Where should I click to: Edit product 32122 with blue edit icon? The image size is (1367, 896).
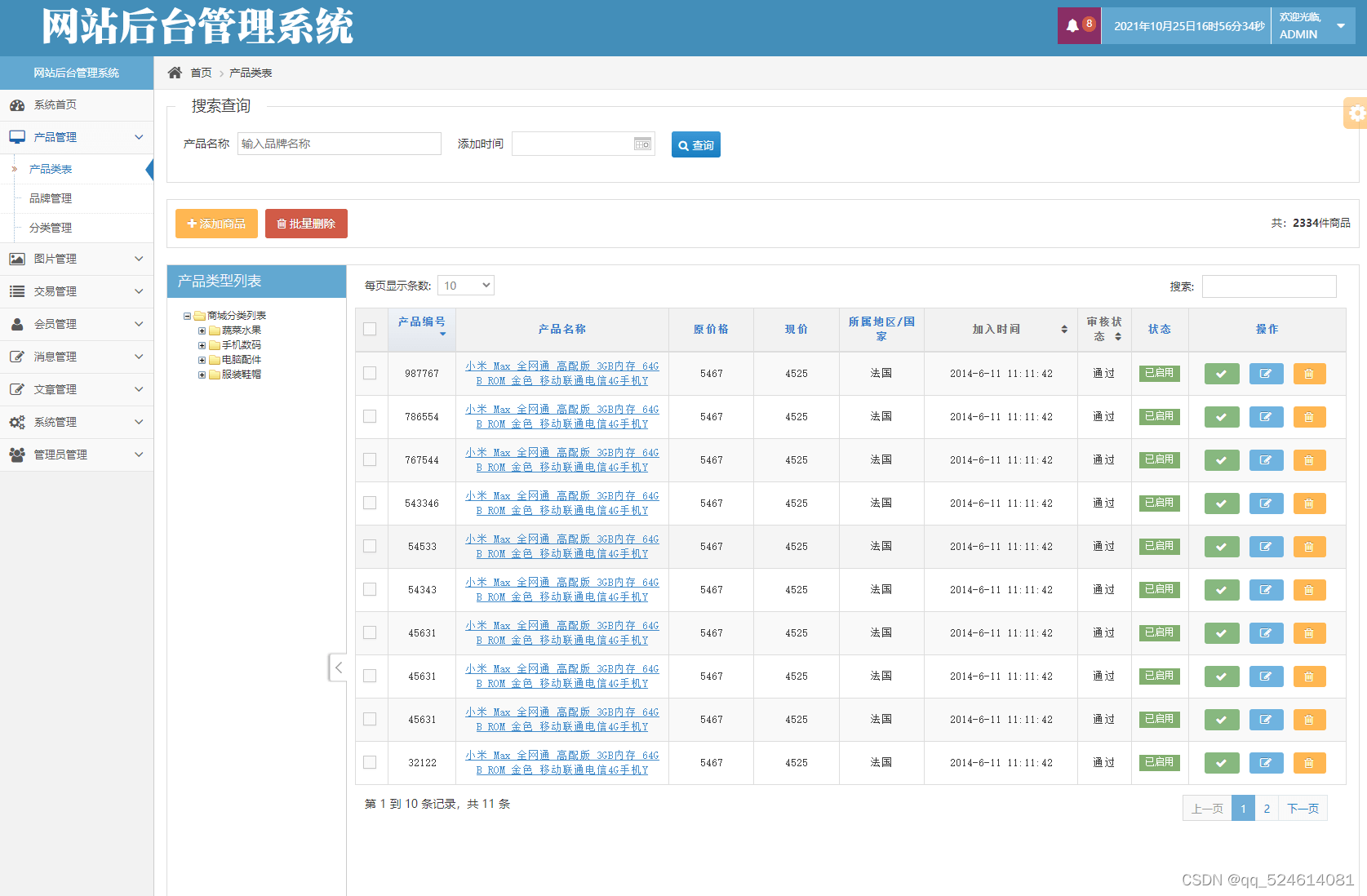[1266, 763]
